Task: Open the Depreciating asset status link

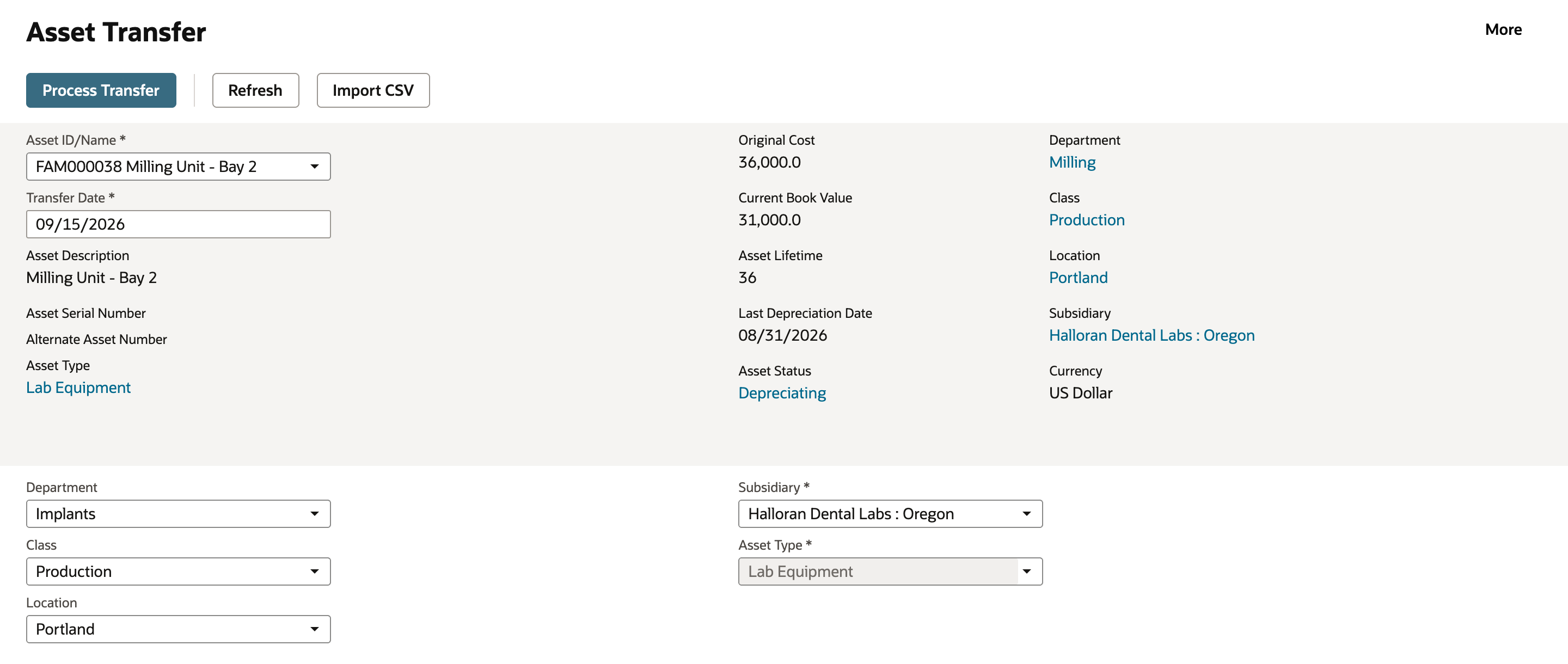Action: [x=782, y=393]
